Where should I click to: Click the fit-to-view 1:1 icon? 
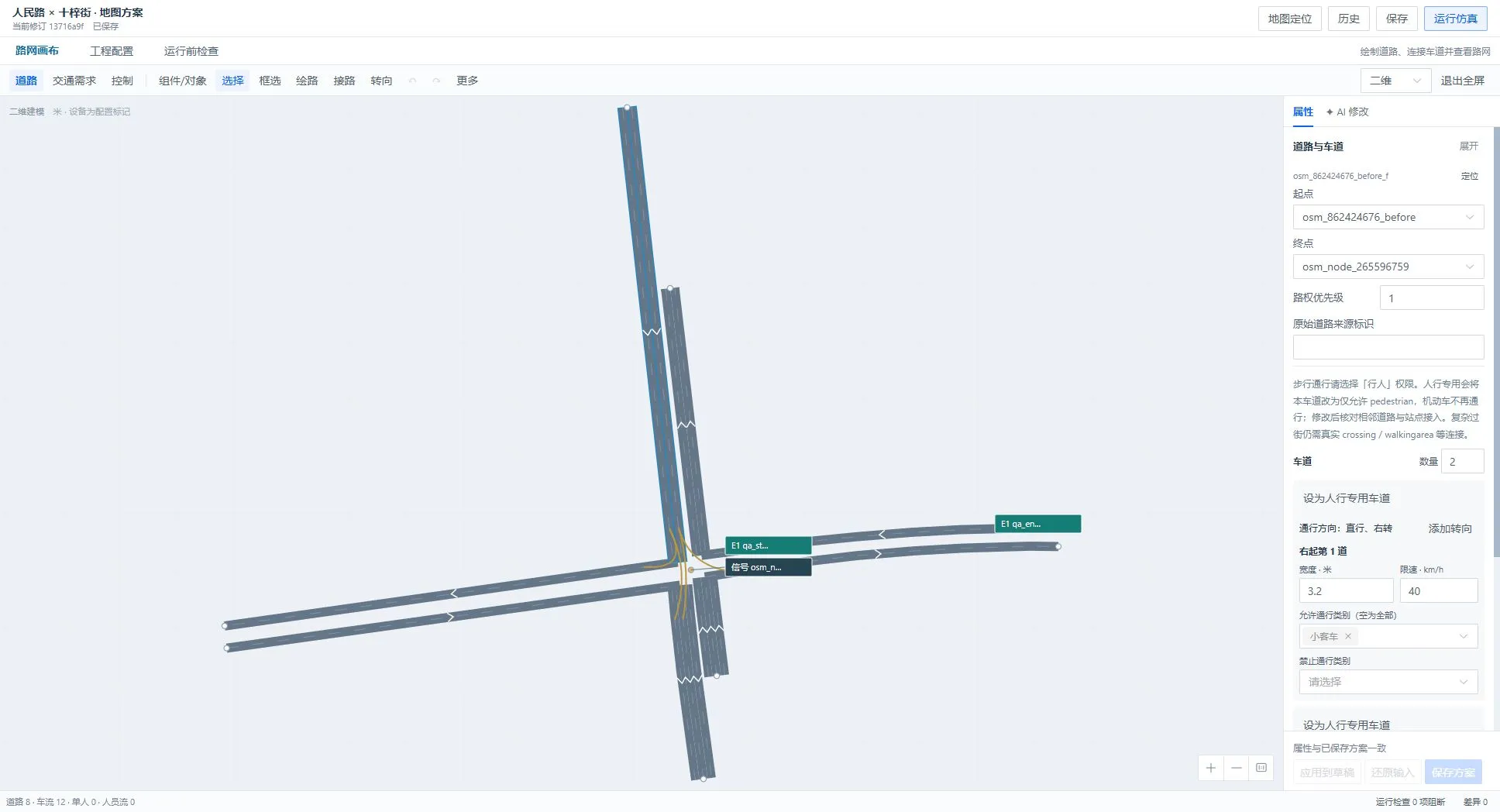[x=1261, y=768]
